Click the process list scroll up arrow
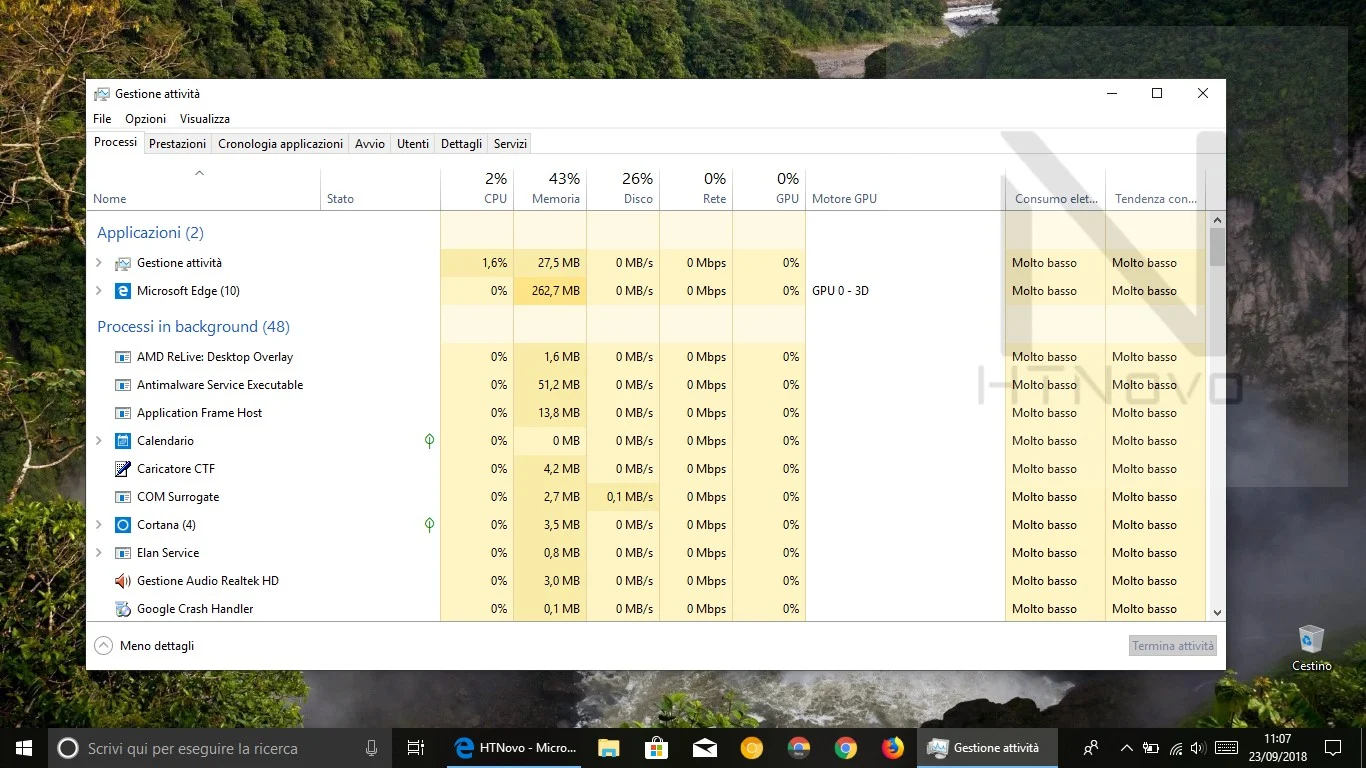The width and height of the screenshot is (1366, 768). point(1217,220)
